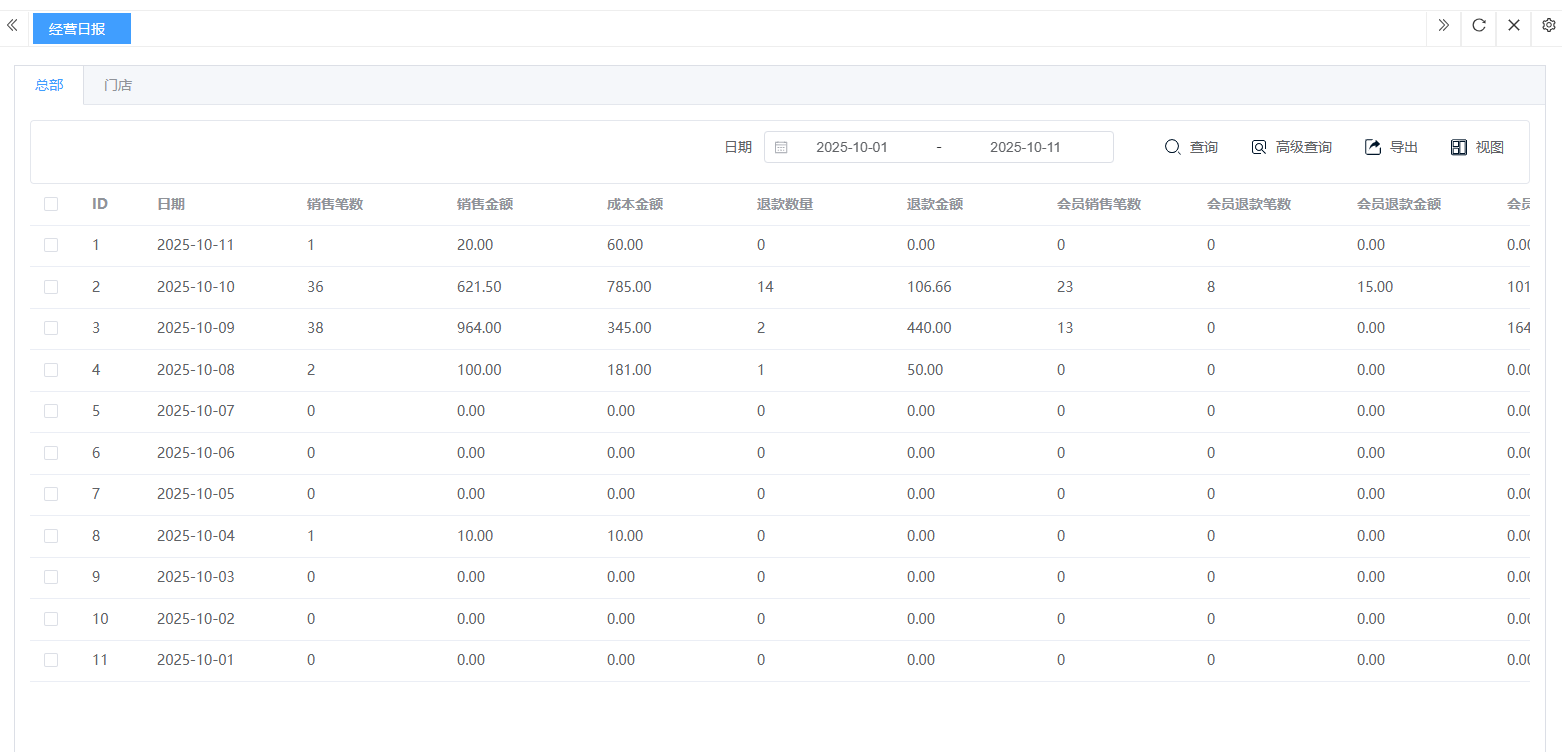
Task: Open the settings gear icon
Action: click(1548, 26)
